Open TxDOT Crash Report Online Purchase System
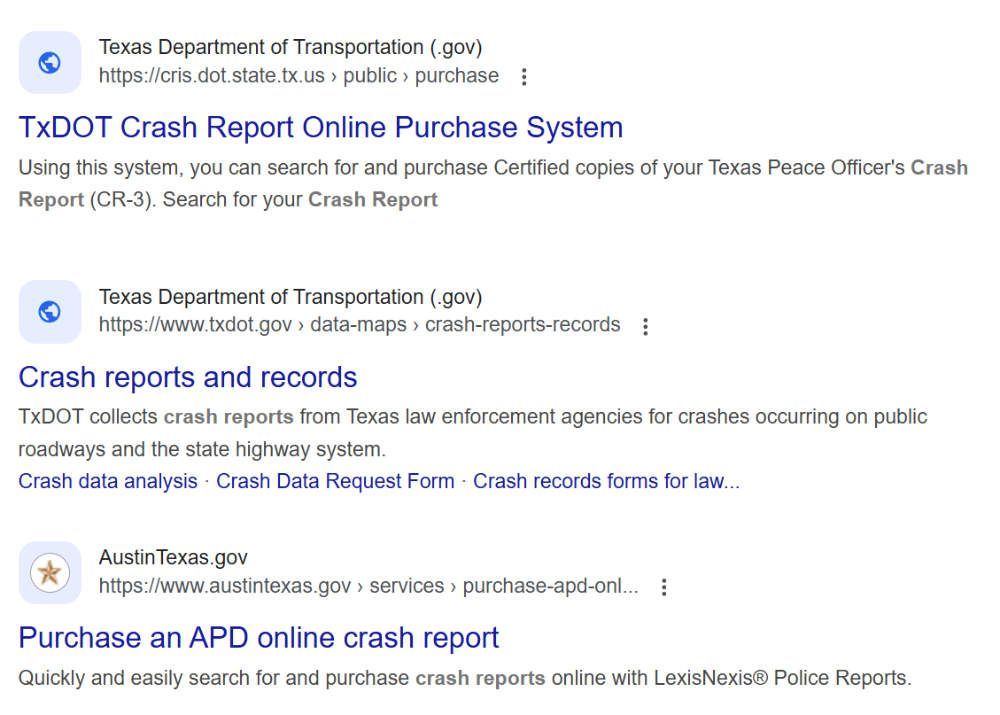1000x715 pixels. pyautogui.click(x=321, y=127)
